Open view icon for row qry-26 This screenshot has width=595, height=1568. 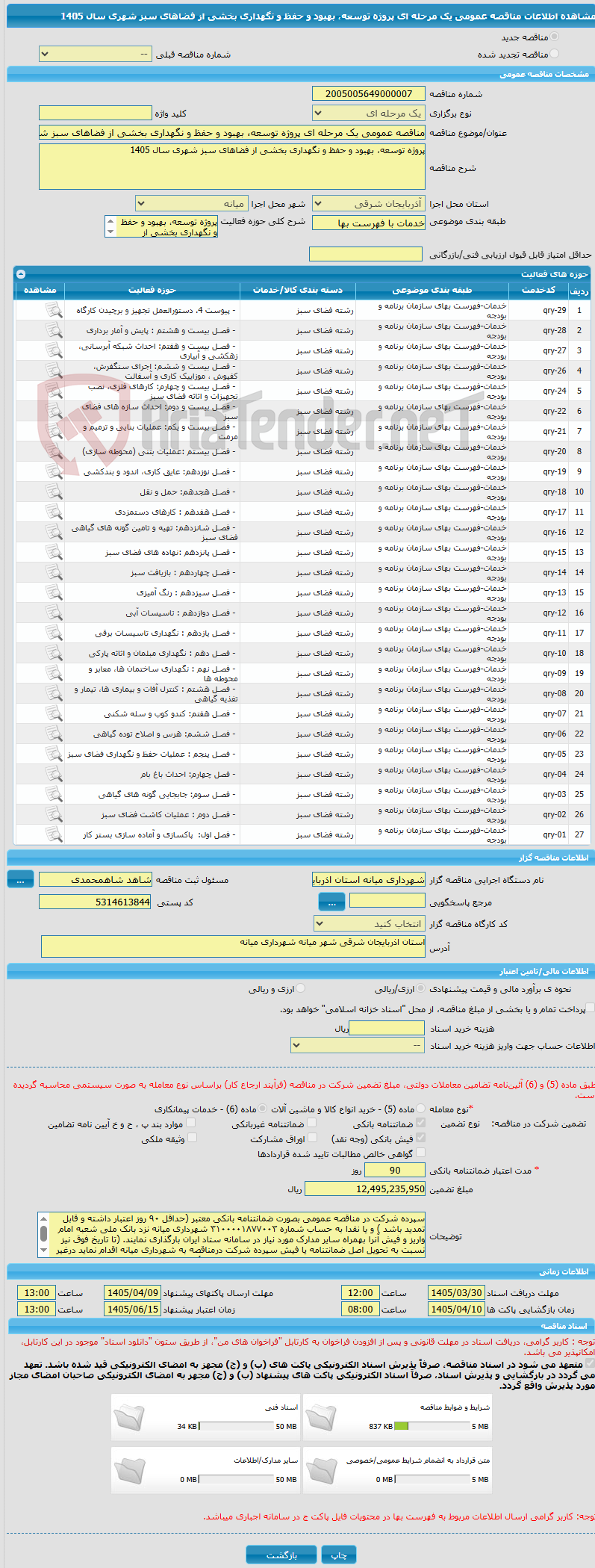[x=54, y=371]
